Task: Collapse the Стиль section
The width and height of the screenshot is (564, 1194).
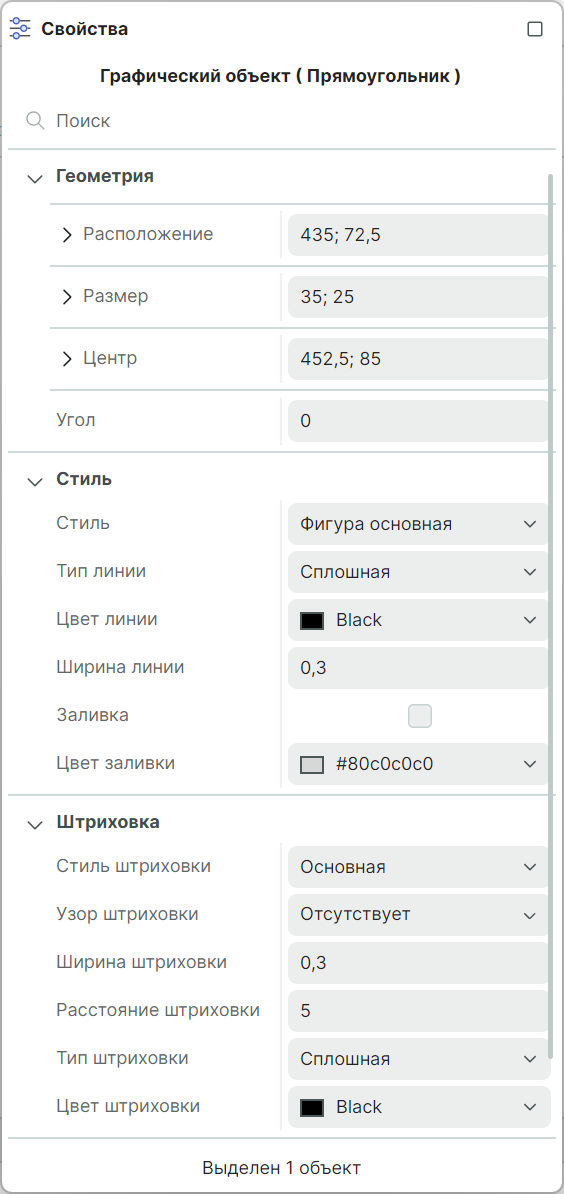Action: tap(34, 481)
